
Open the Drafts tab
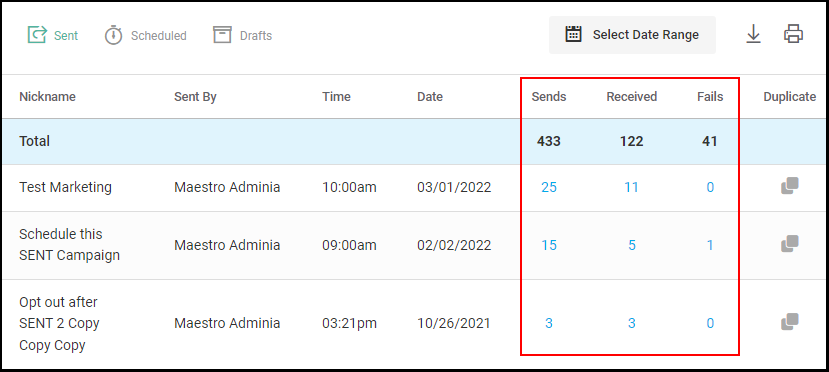[243, 35]
